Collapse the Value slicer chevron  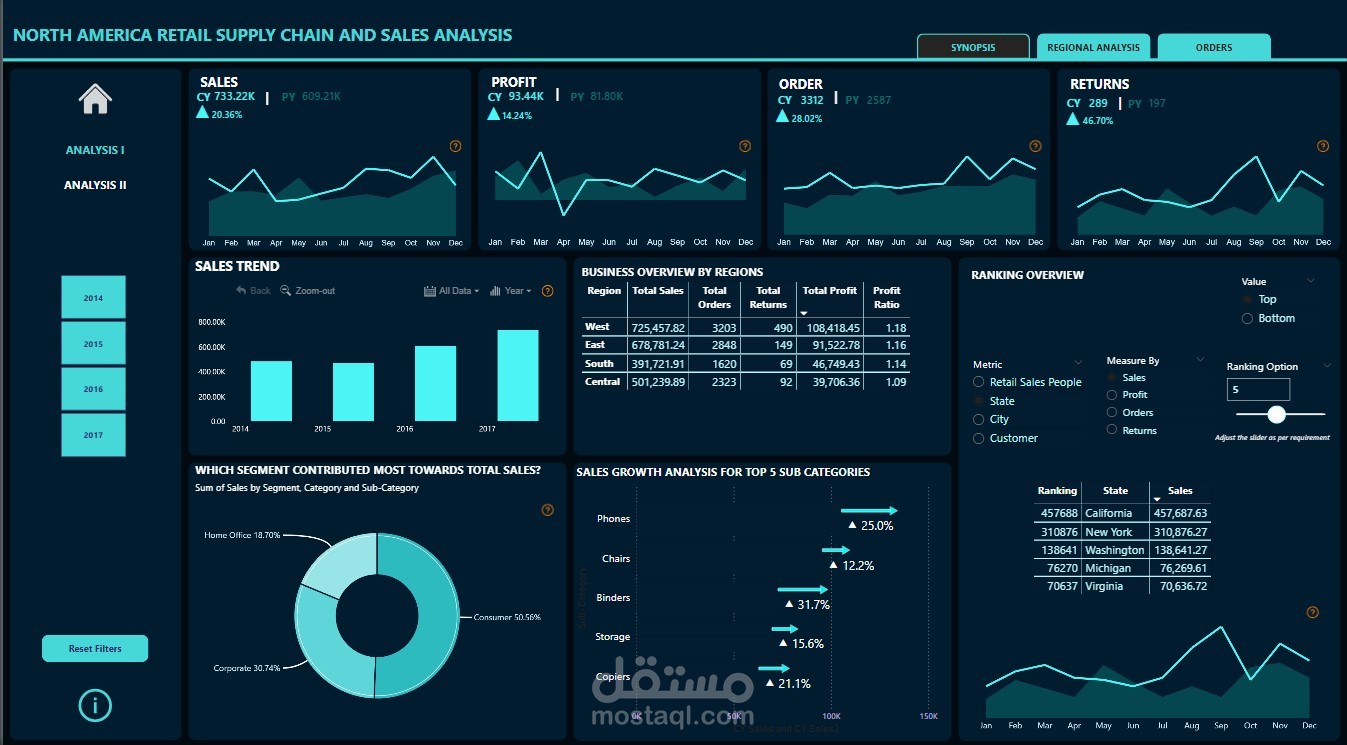[1311, 281]
